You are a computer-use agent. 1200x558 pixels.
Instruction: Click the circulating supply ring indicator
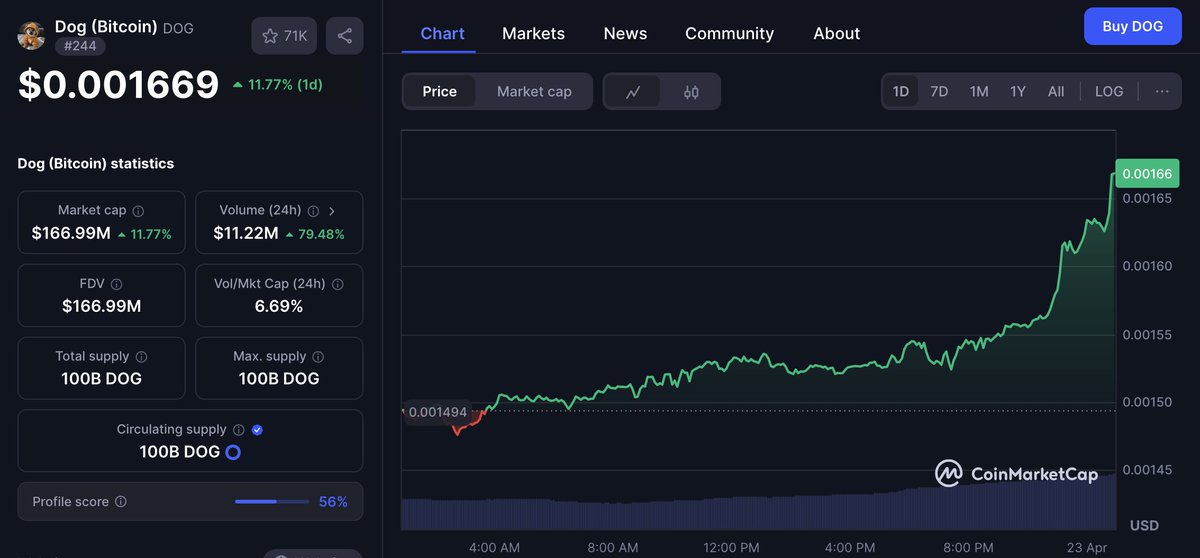pos(233,452)
